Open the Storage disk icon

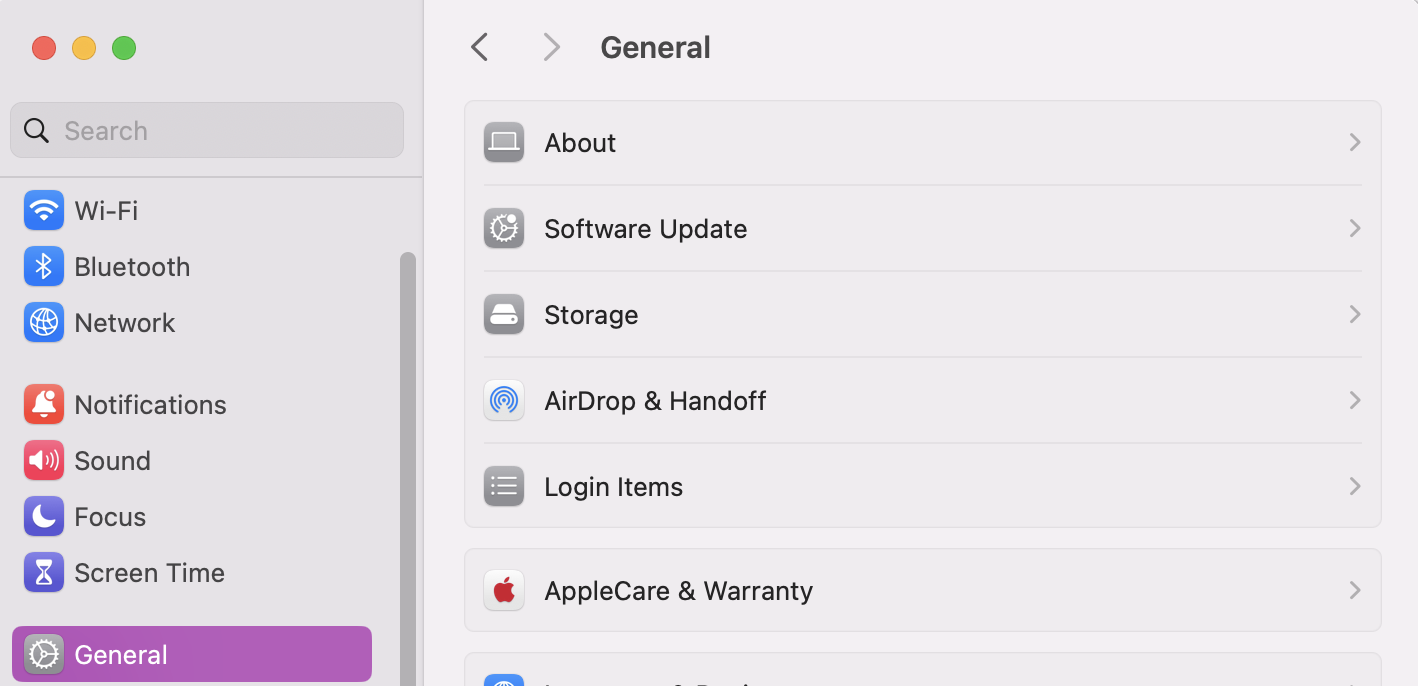click(504, 314)
